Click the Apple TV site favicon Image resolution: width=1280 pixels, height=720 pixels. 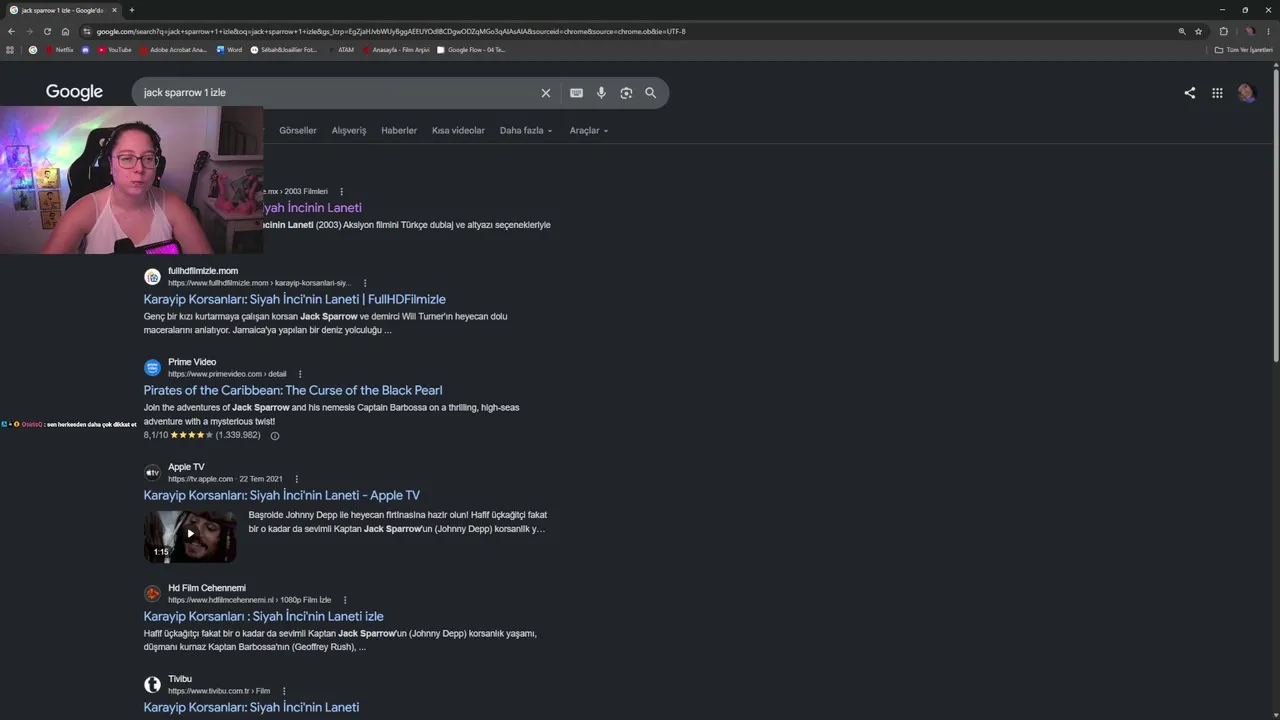[x=152, y=473]
